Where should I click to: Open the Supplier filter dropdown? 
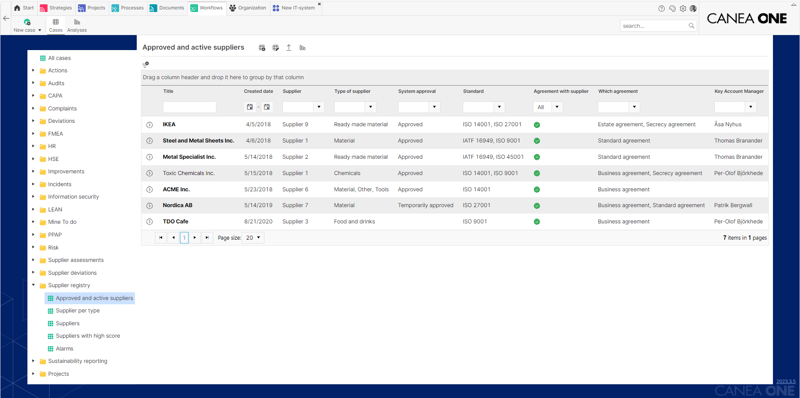tap(319, 107)
